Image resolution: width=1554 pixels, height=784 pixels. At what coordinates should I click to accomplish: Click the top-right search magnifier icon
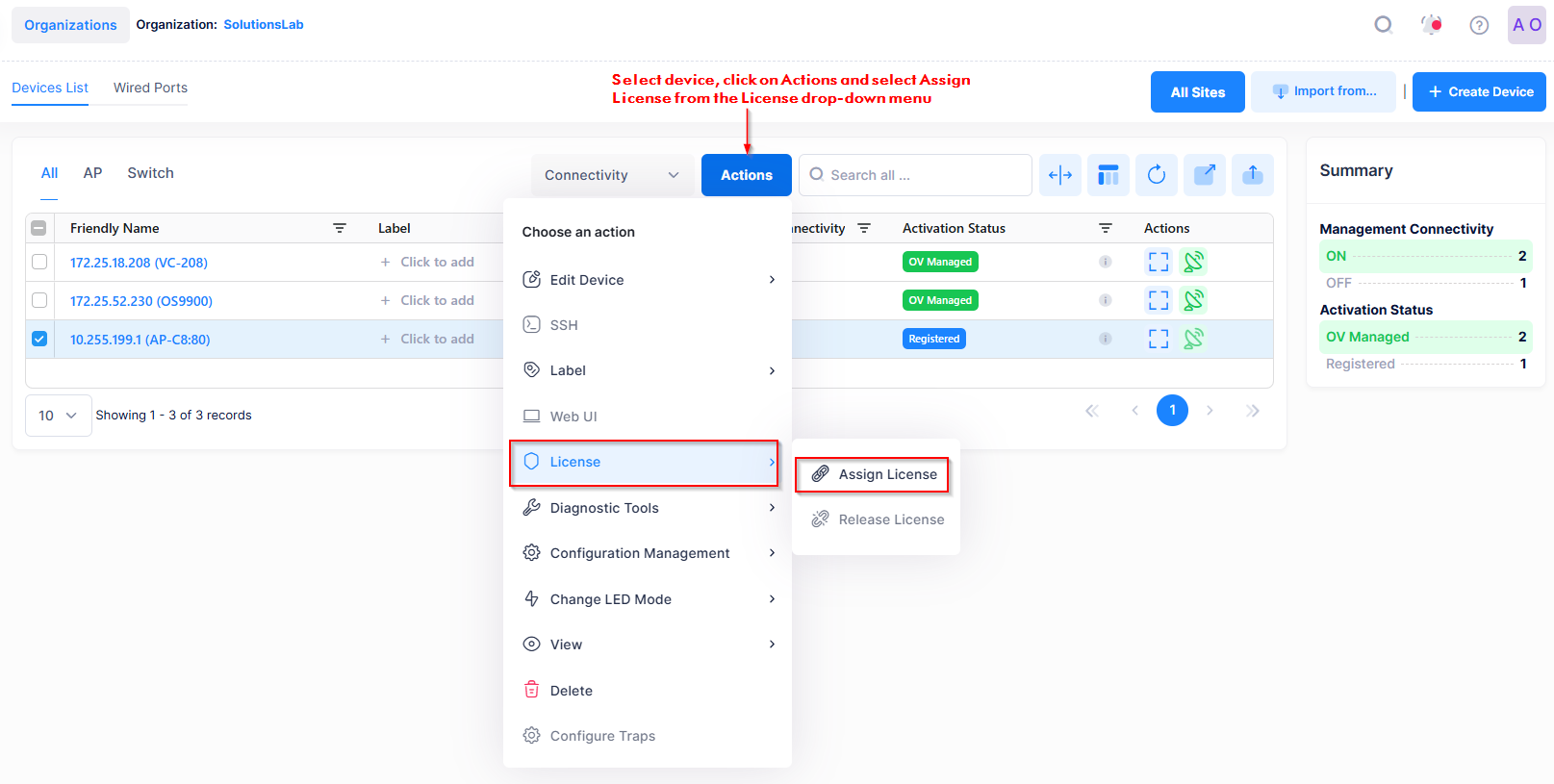point(1383,25)
